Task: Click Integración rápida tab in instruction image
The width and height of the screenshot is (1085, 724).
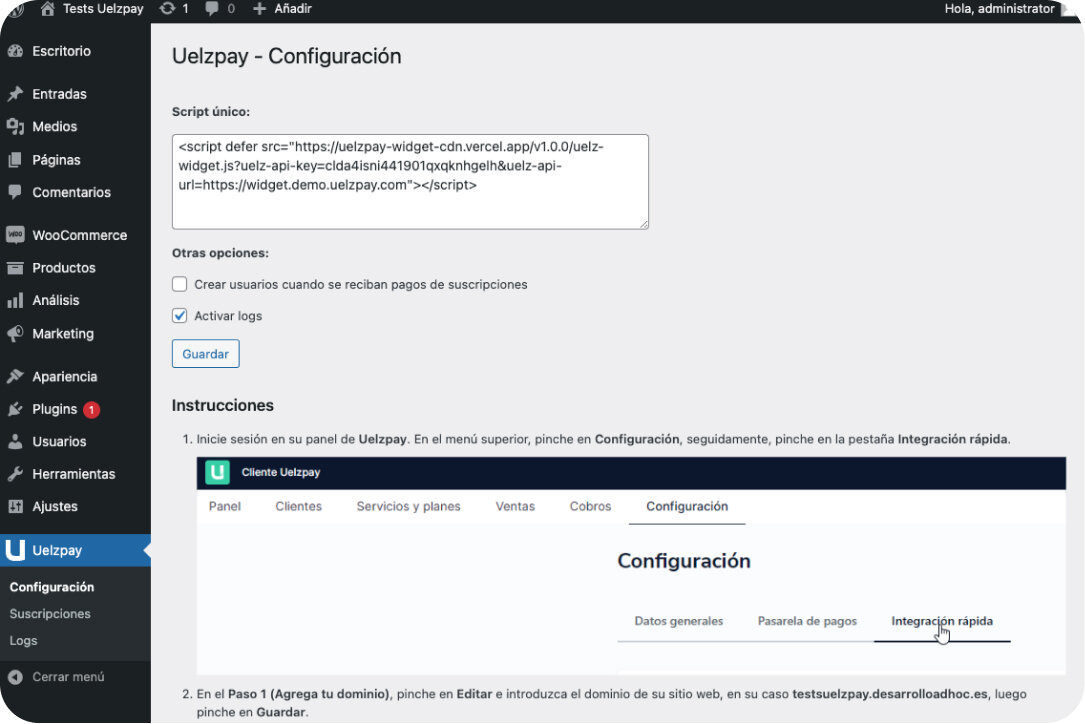Action: pyautogui.click(x=942, y=622)
